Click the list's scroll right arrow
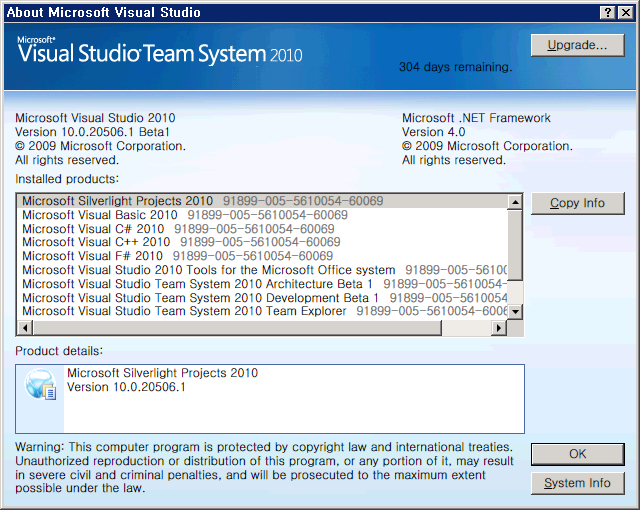 [x=499, y=328]
